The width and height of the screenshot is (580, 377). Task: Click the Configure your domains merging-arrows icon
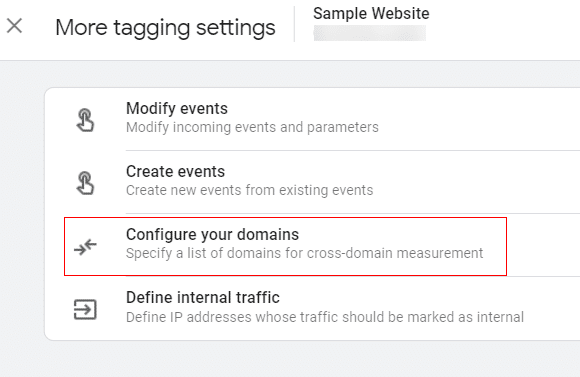click(x=85, y=247)
